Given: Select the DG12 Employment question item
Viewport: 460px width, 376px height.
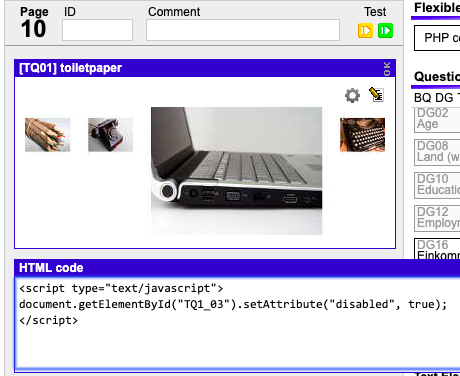Looking at the screenshot, I should [x=437, y=218].
